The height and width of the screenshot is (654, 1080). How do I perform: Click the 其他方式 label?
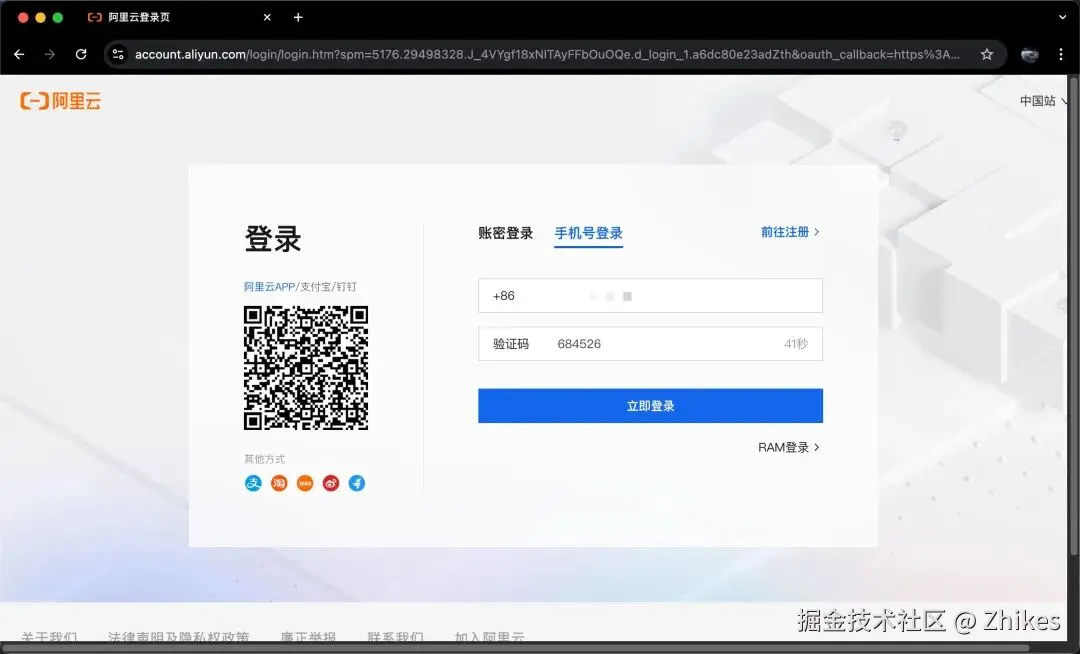click(x=264, y=459)
